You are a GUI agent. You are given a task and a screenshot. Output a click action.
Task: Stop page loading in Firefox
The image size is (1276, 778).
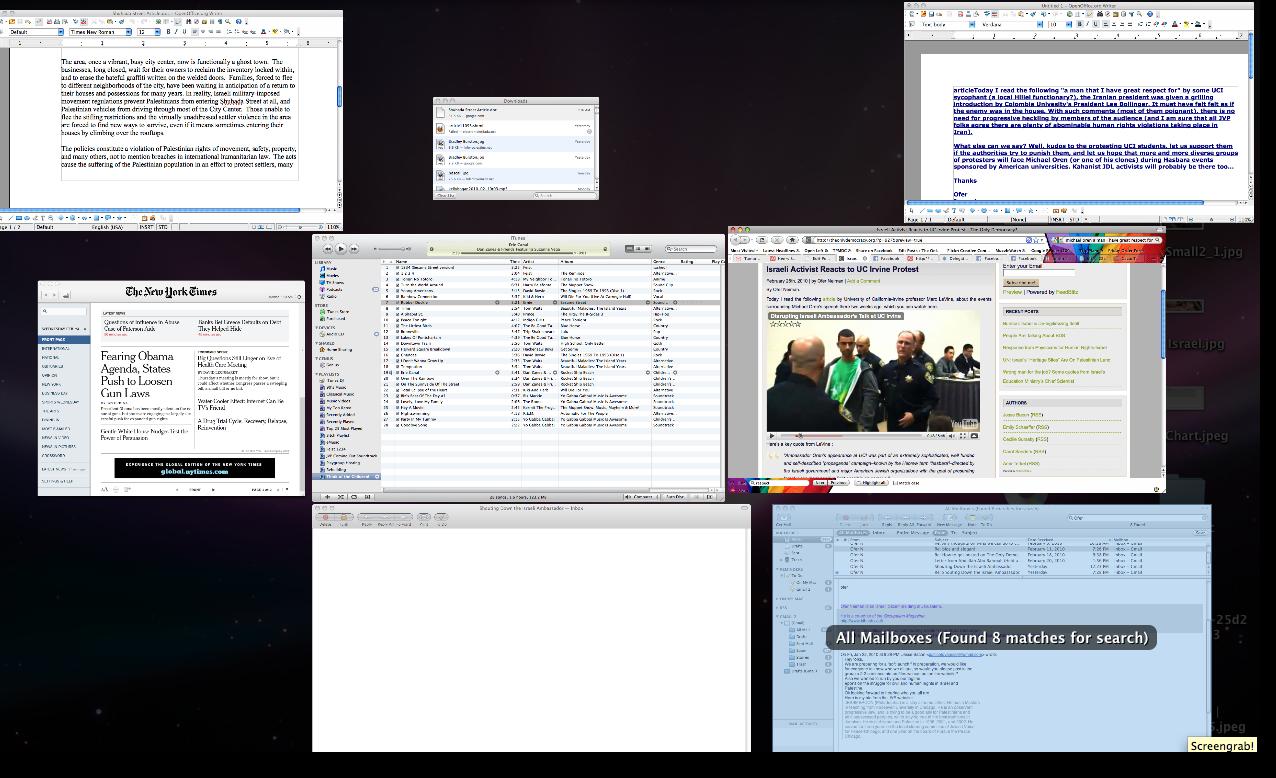[x=777, y=240]
